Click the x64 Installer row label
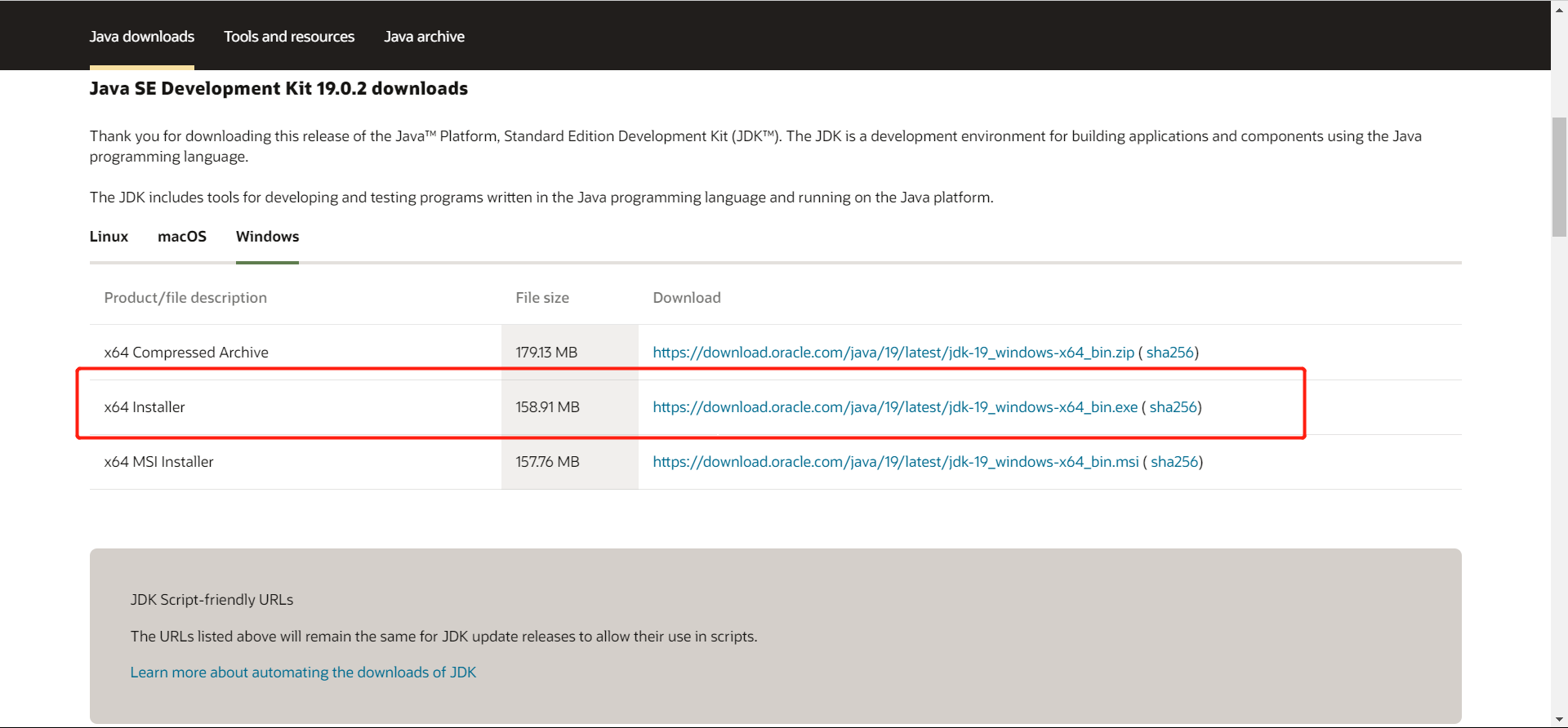This screenshot has height=728, width=1568. (x=145, y=407)
